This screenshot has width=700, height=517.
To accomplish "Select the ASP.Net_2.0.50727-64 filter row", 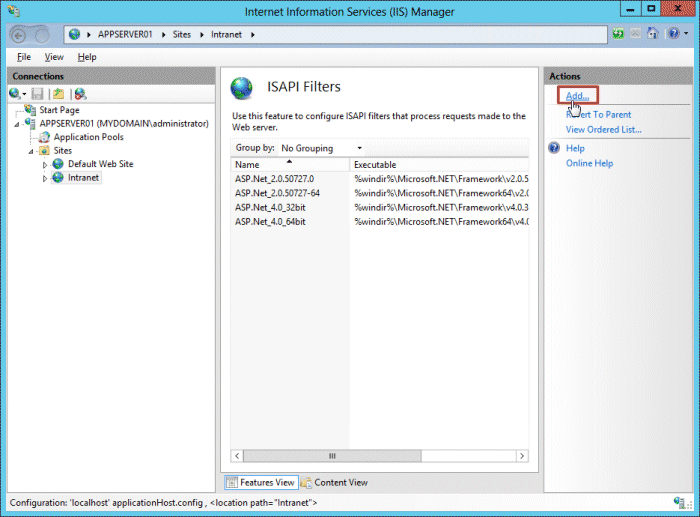I will point(379,193).
